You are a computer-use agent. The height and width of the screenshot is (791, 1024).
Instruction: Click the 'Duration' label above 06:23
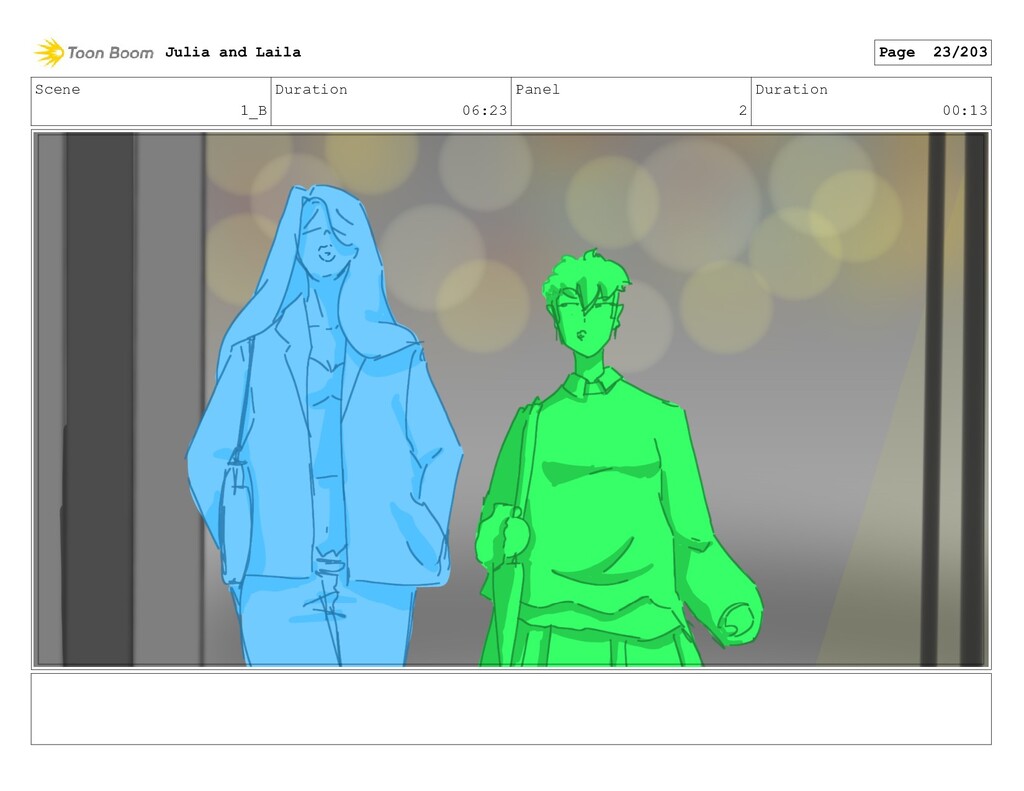pyautogui.click(x=311, y=89)
